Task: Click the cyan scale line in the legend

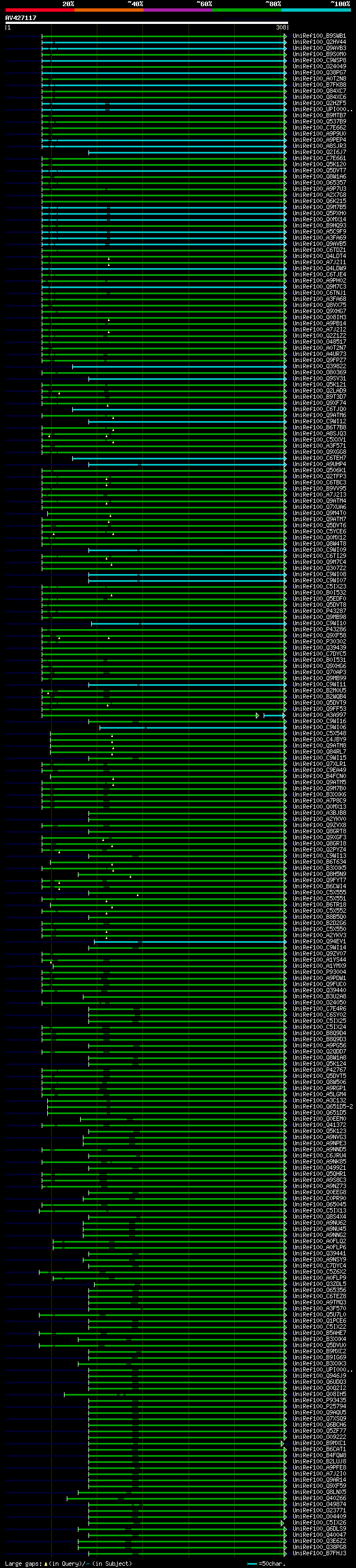Action: 252,1563
